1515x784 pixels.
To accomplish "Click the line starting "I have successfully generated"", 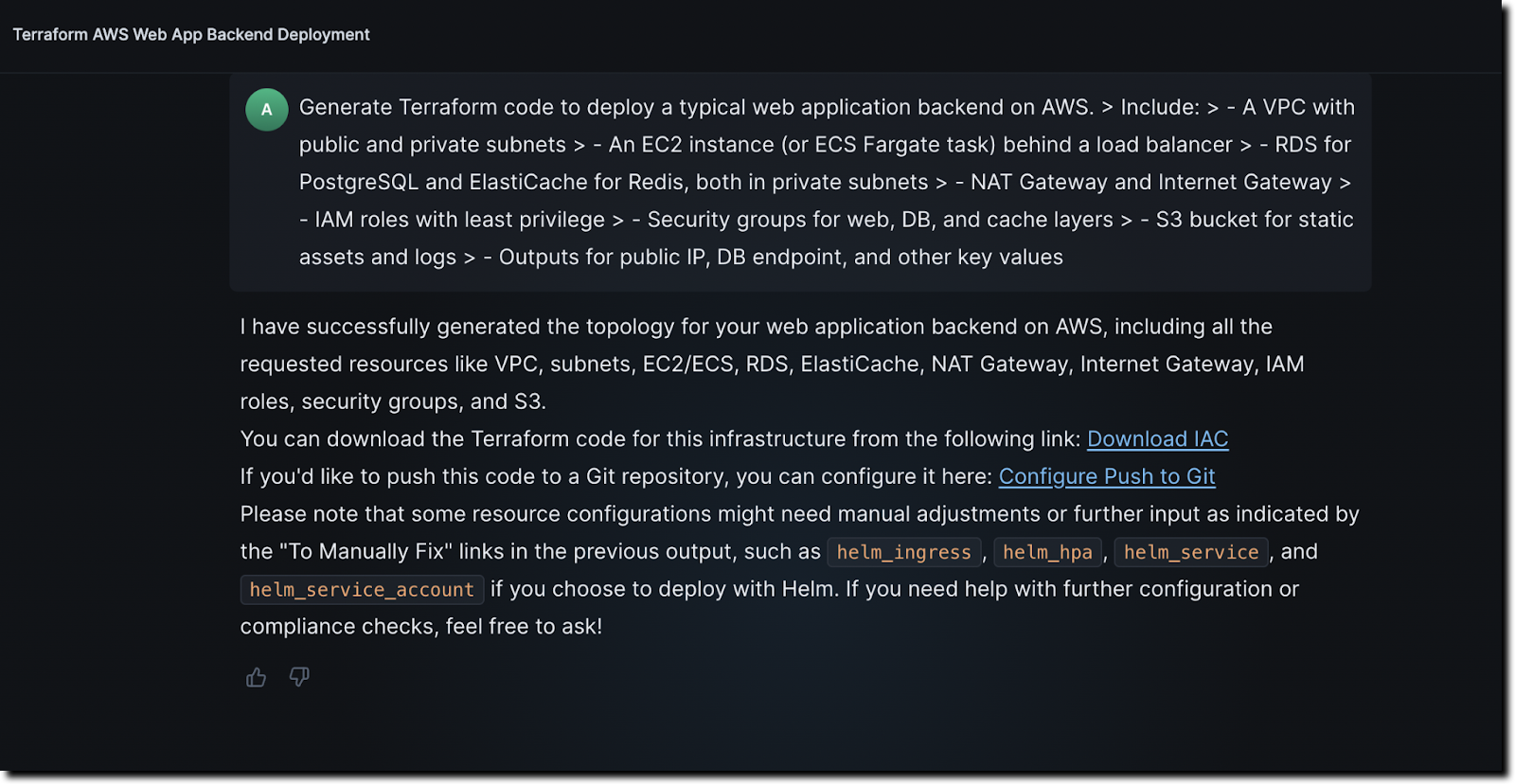I will (x=756, y=327).
